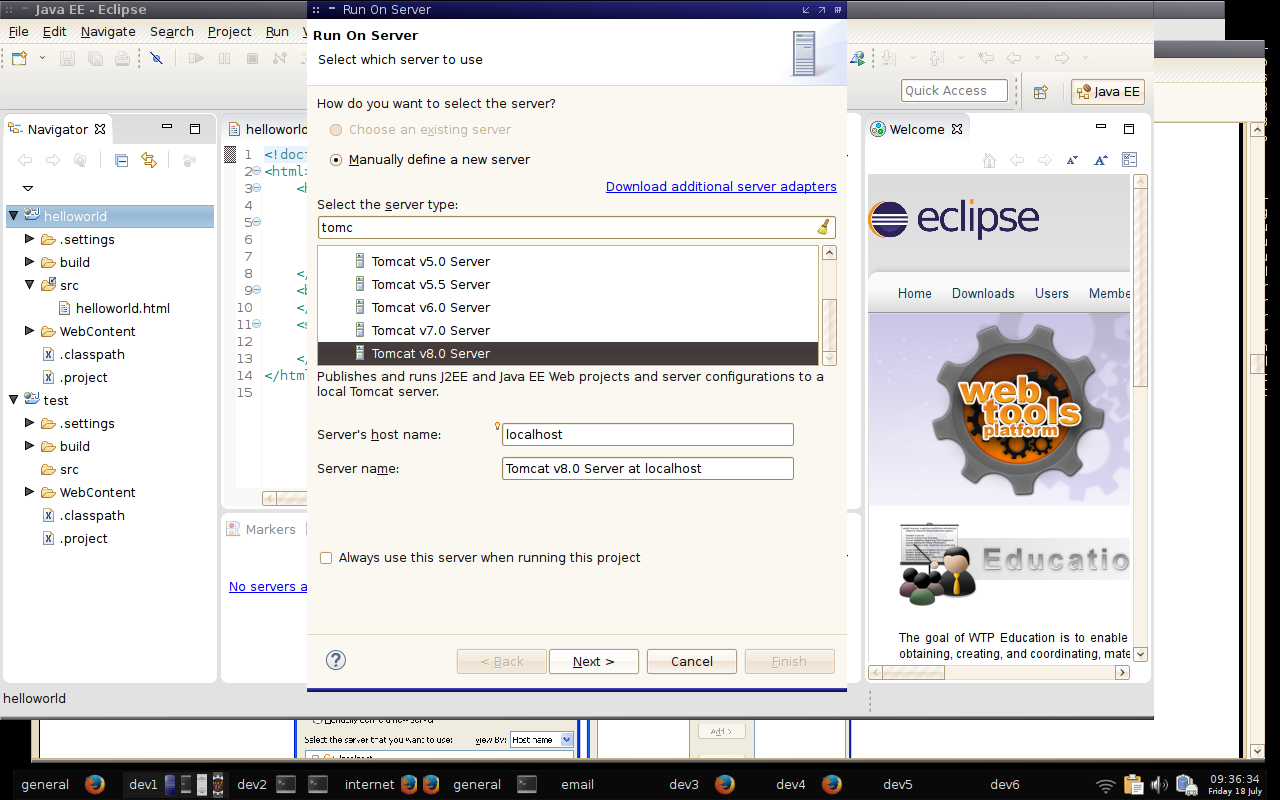Select Tomcat v6.0 Server in list
1280x800 pixels.
point(568,308)
